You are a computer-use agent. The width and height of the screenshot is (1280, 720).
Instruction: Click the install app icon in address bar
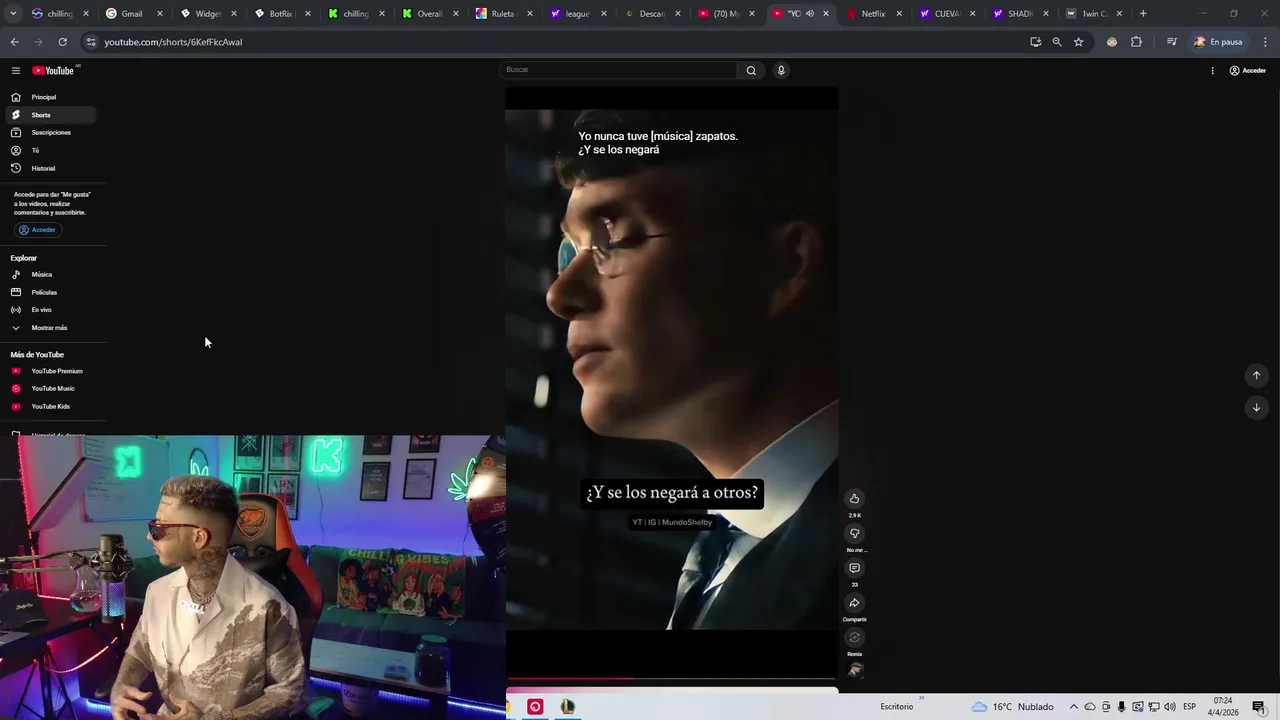(1035, 42)
